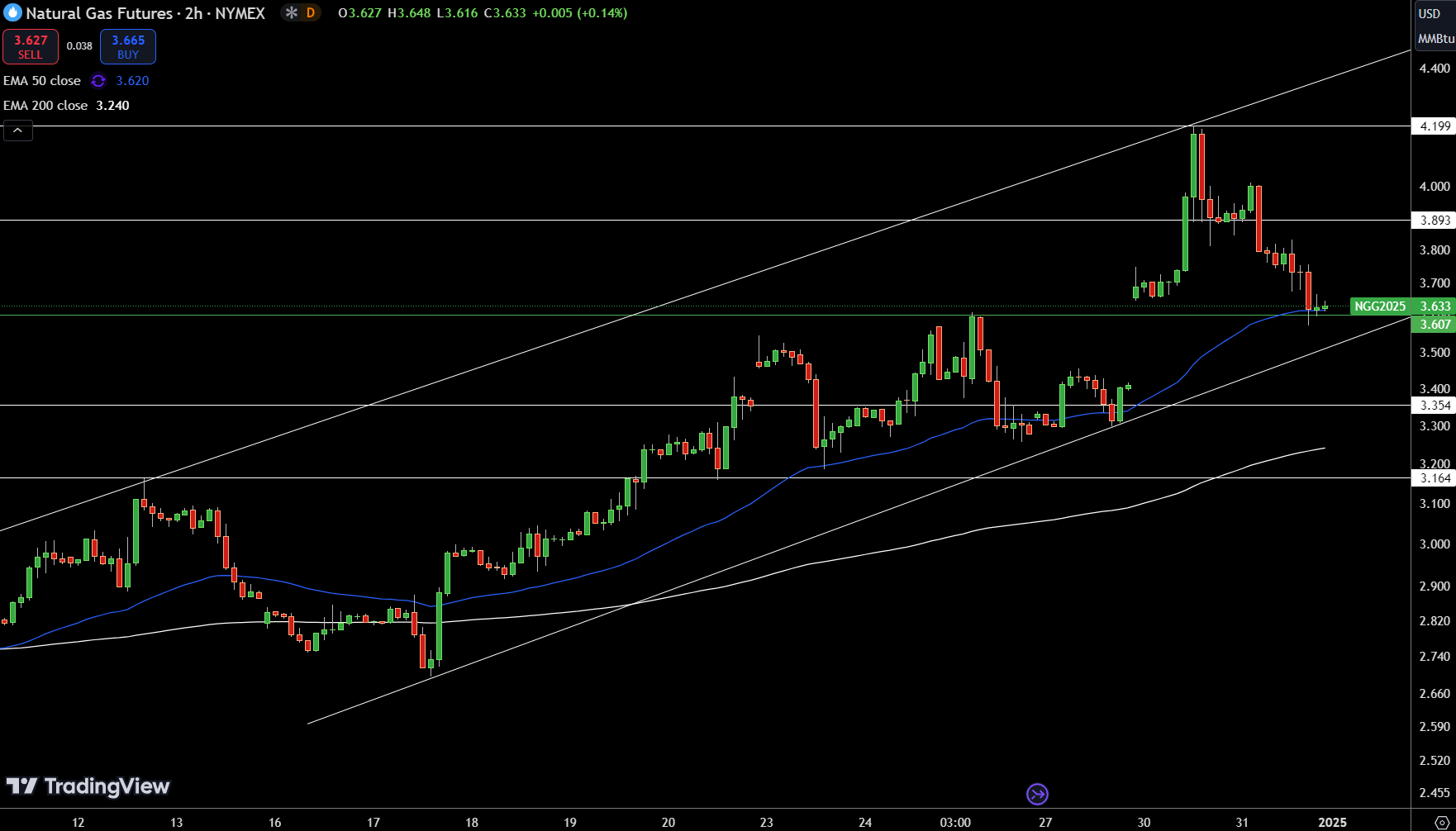Image resolution: width=1456 pixels, height=831 pixels.
Task: Click the NGG2025 3.633 price label
Action: click(1402, 306)
